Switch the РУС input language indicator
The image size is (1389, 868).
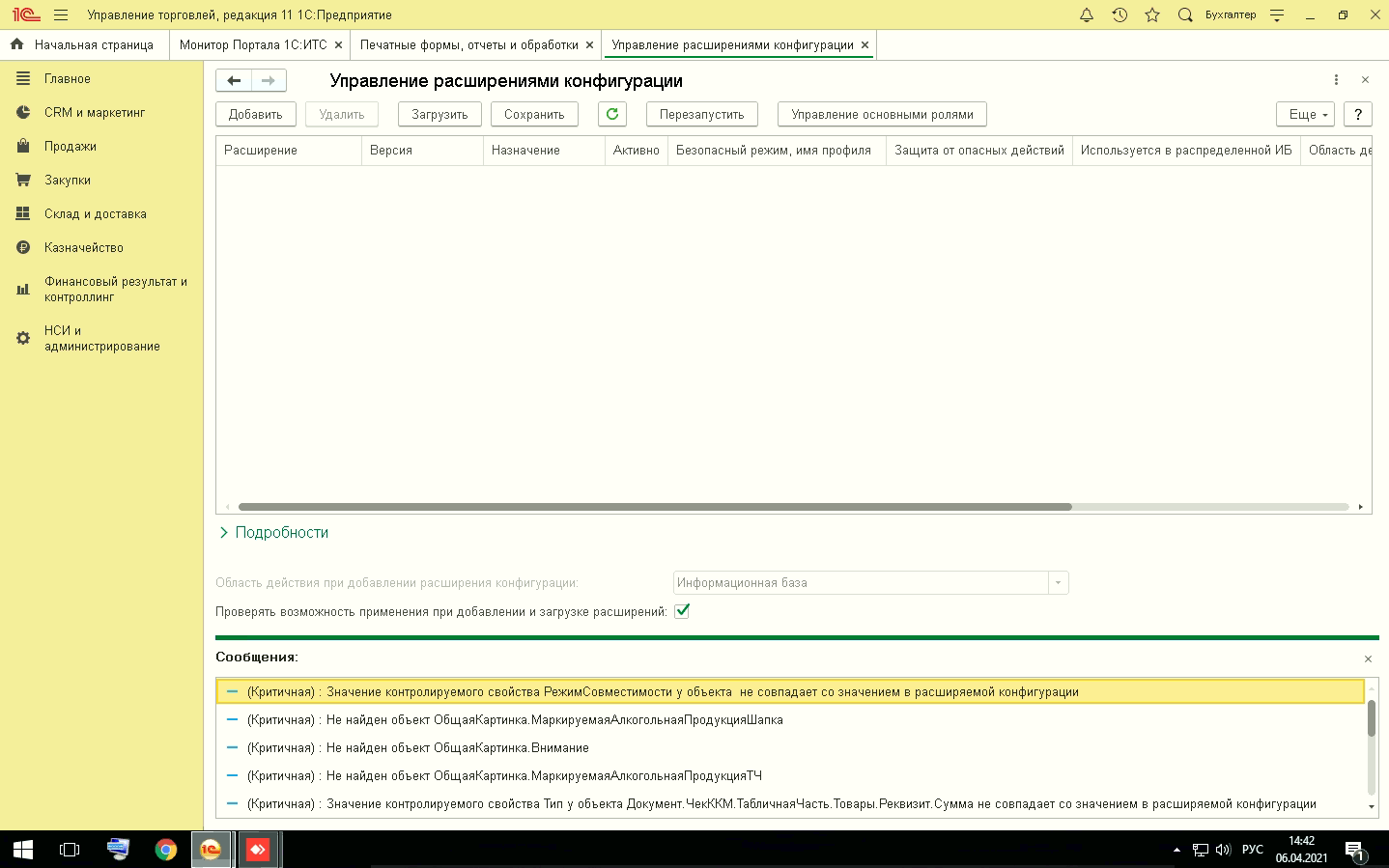(x=1253, y=850)
